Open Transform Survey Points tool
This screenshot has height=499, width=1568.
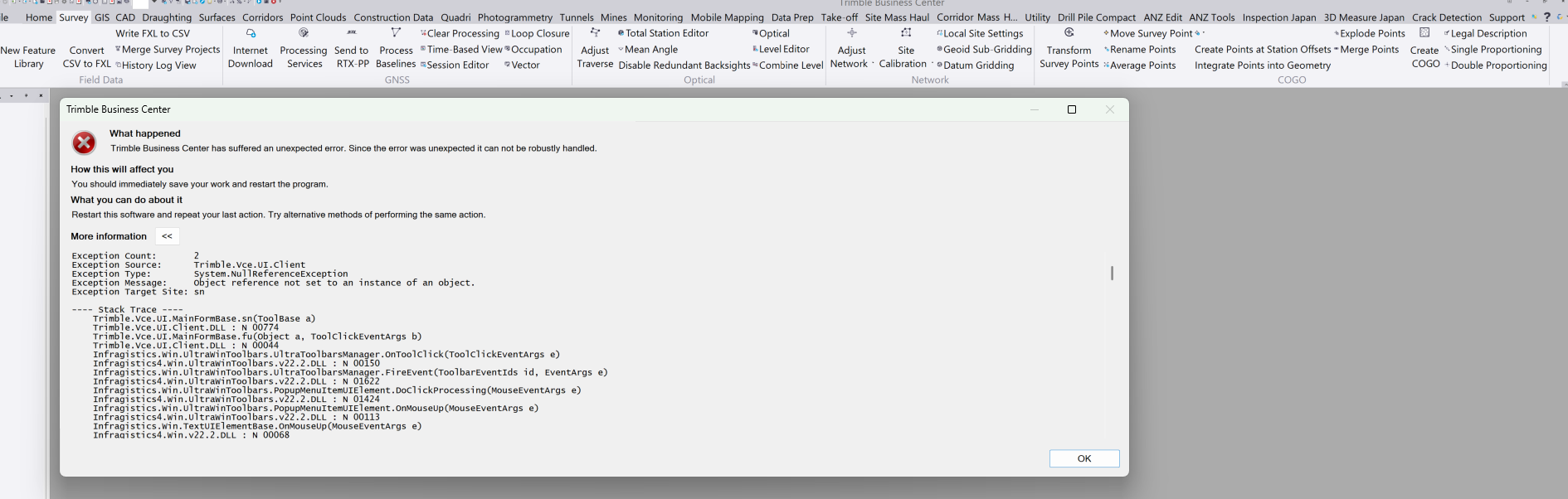point(1069,49)
